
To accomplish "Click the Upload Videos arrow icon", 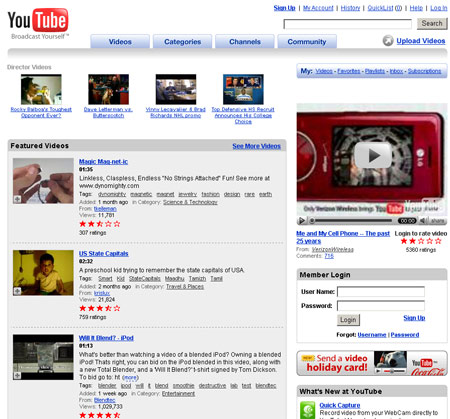I will pyautogui.click(x=388, y=41).
